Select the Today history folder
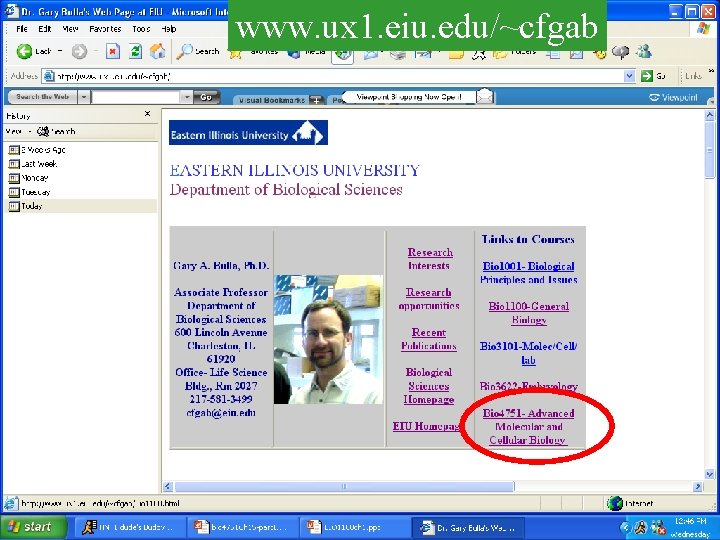 coord(26,206)
